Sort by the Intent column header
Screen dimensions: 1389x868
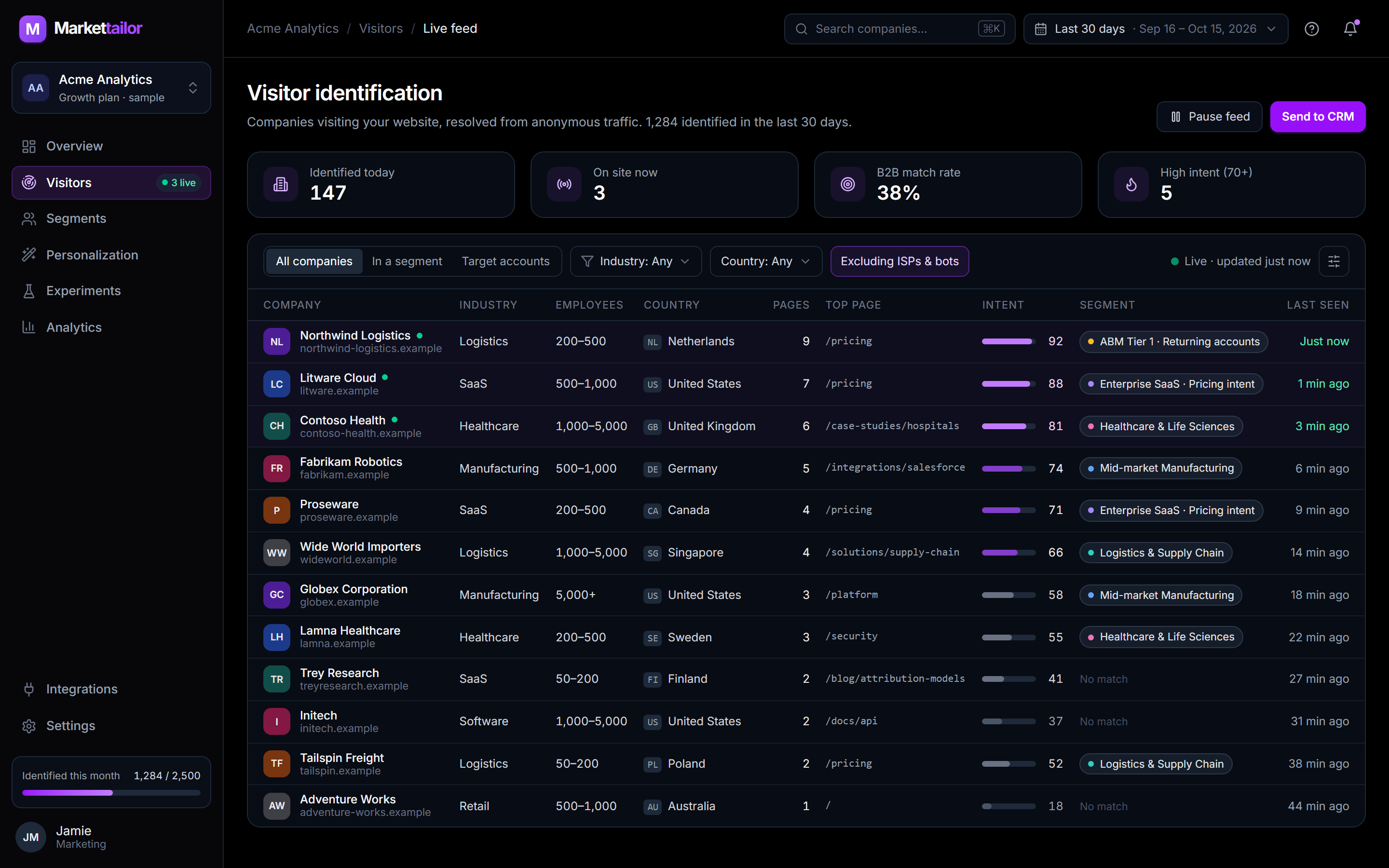coord(1003,305)
